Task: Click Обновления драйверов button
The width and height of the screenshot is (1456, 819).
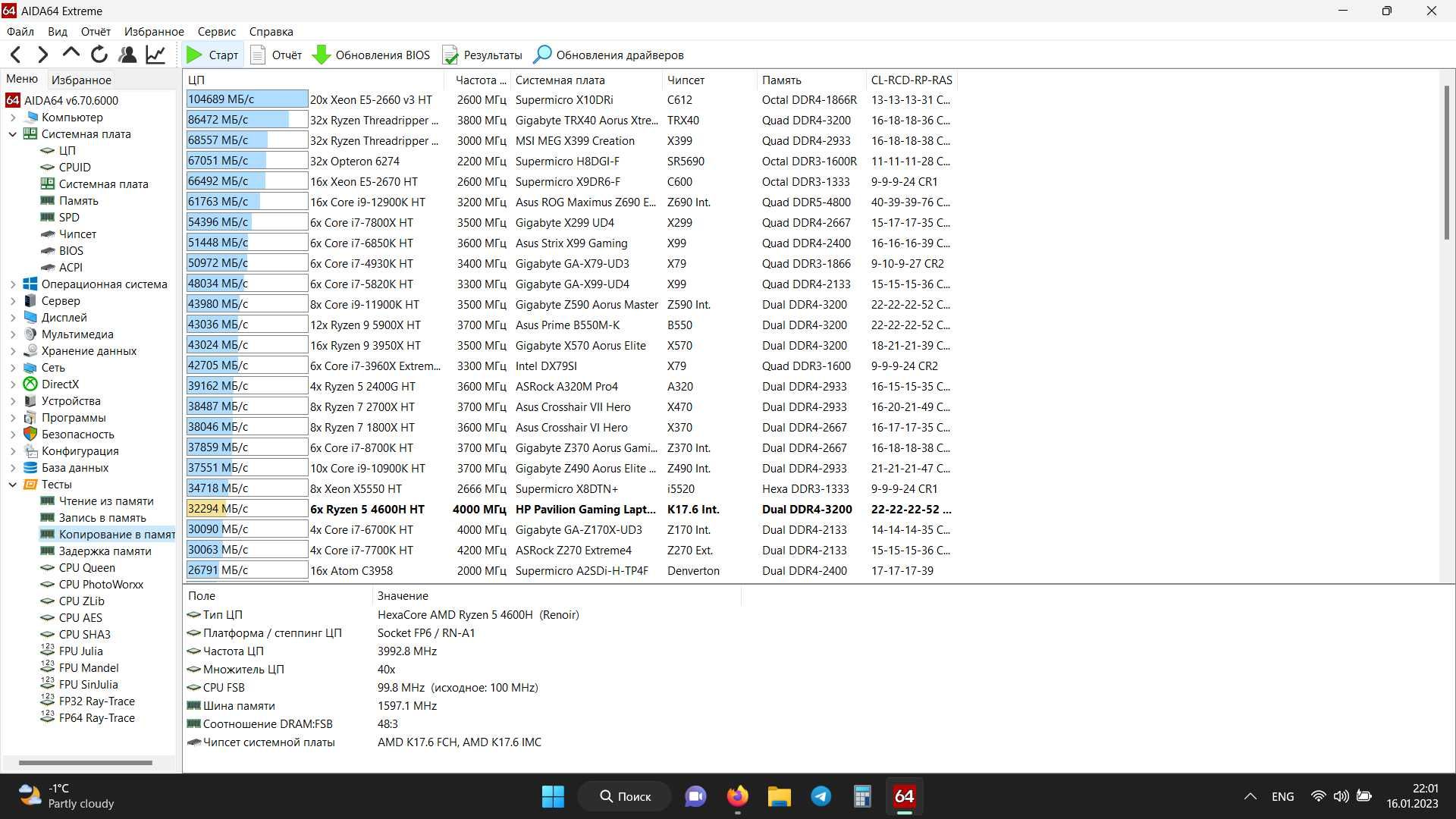Action: [608, 55]
